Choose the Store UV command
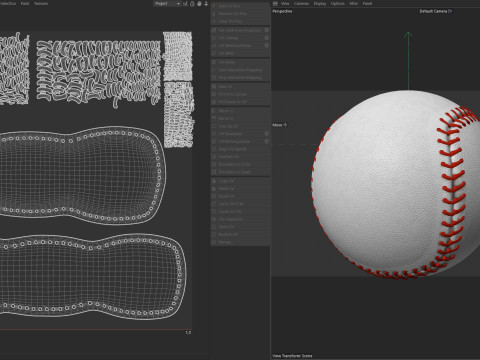 [x=240, y=227]
